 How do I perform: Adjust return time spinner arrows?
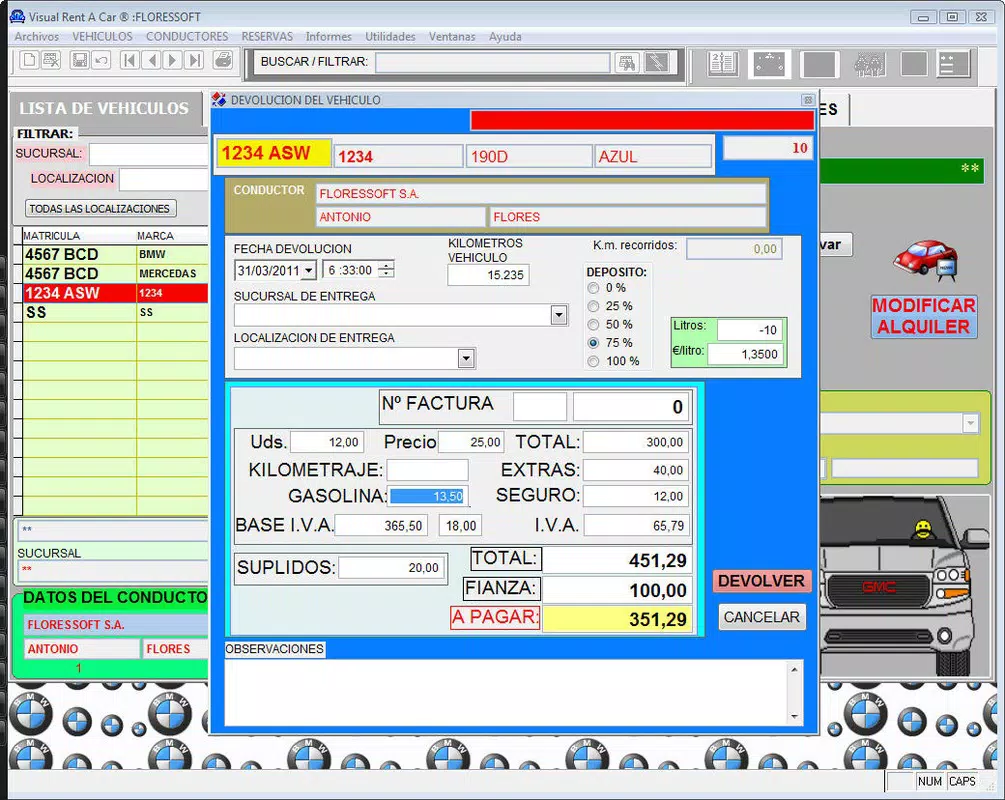pos(386,270)
